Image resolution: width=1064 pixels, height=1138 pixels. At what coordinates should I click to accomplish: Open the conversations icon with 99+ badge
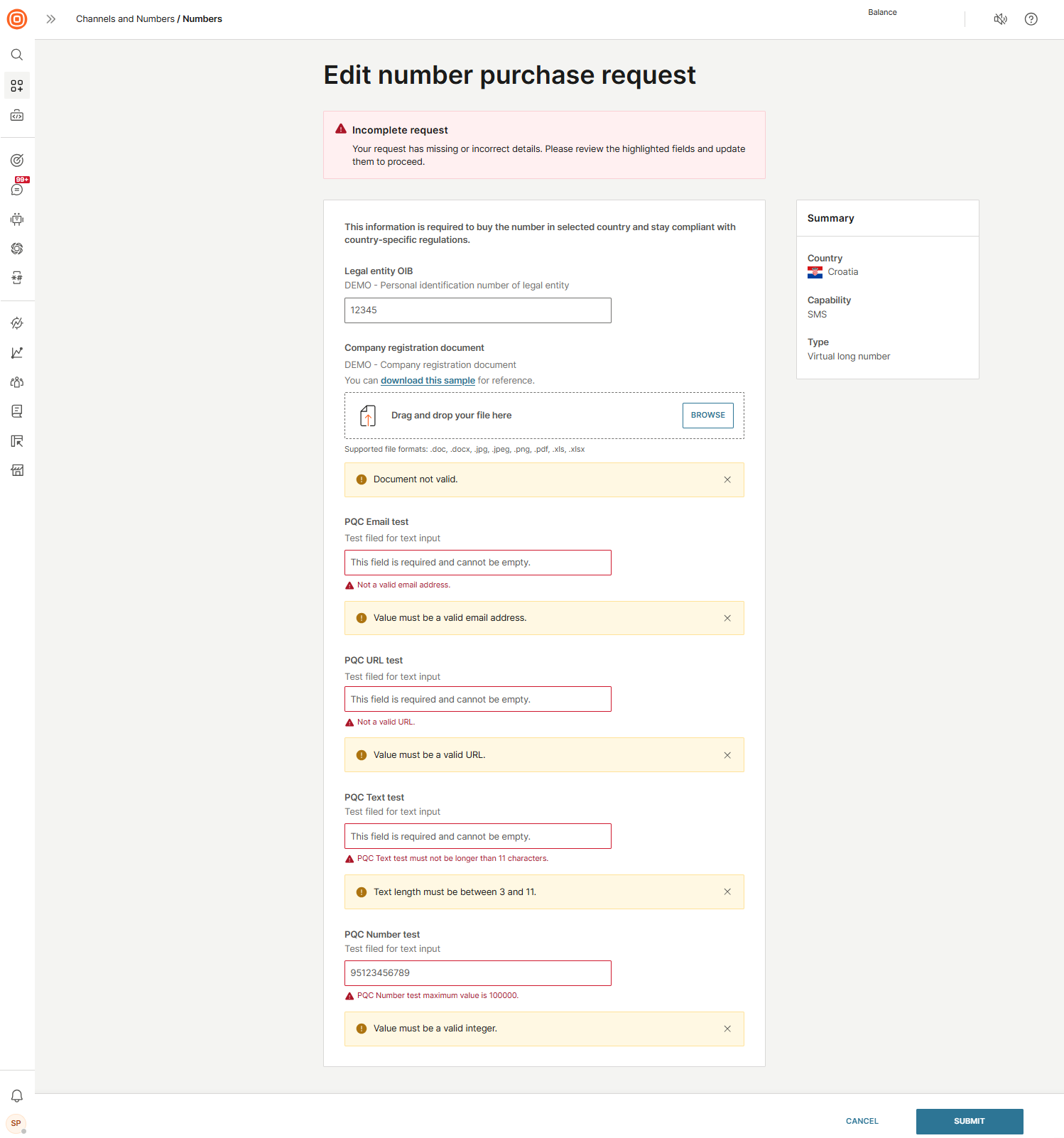[17, 190]
